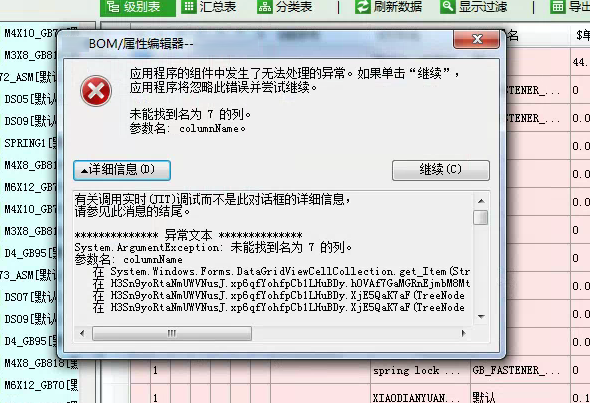
Task: Click the horizontal scrollbar thumb
Action: [172, 333]
